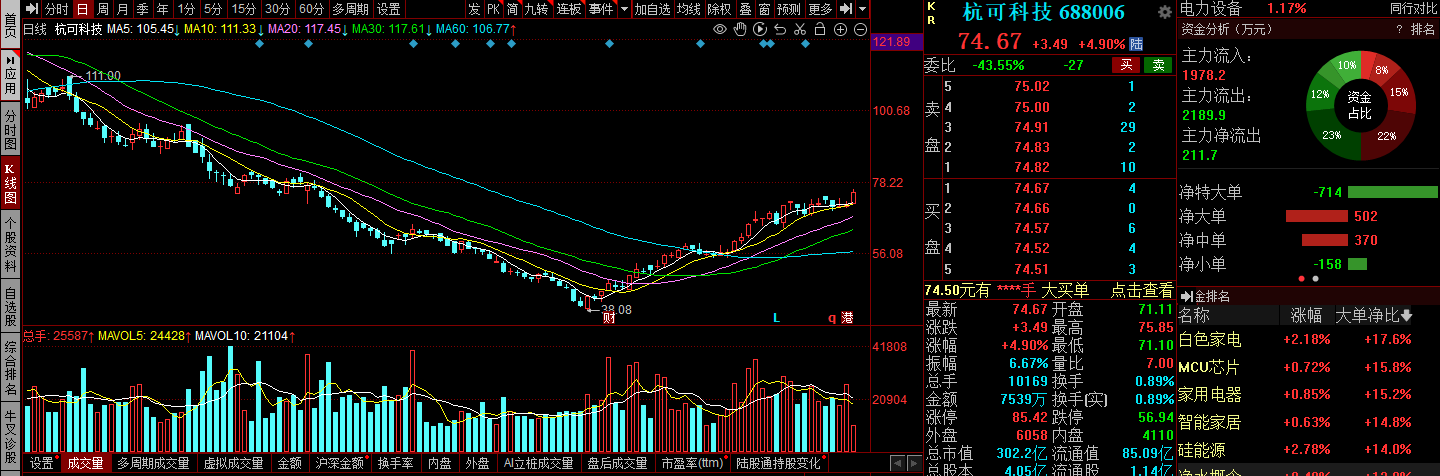
Task: Toggle 日 daily K-line period button
Action: pyautogui.click(x=83, y=9)
